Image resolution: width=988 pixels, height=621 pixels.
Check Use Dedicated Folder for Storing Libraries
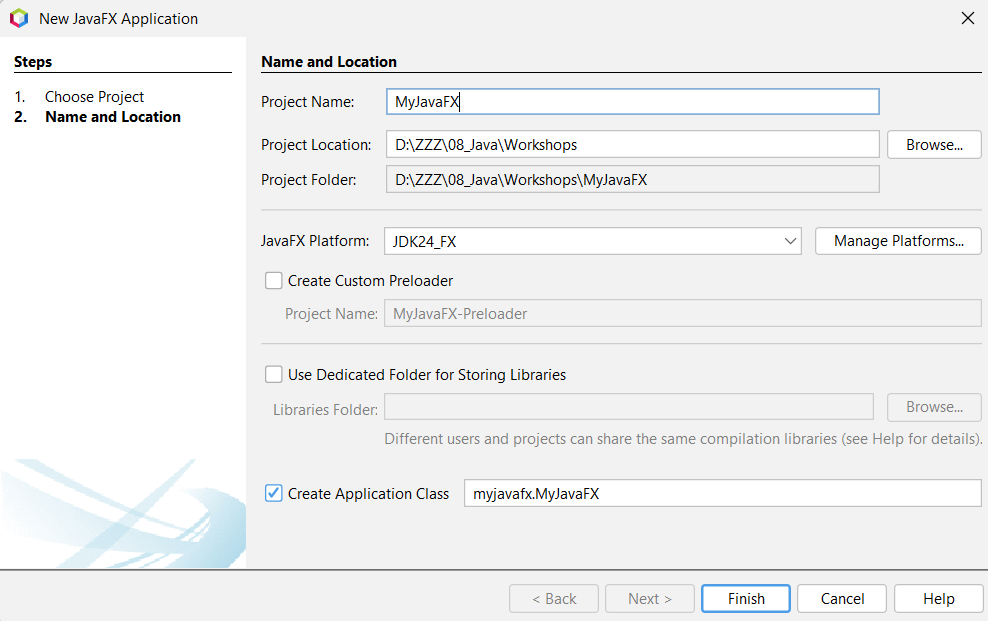coord(273,375)
